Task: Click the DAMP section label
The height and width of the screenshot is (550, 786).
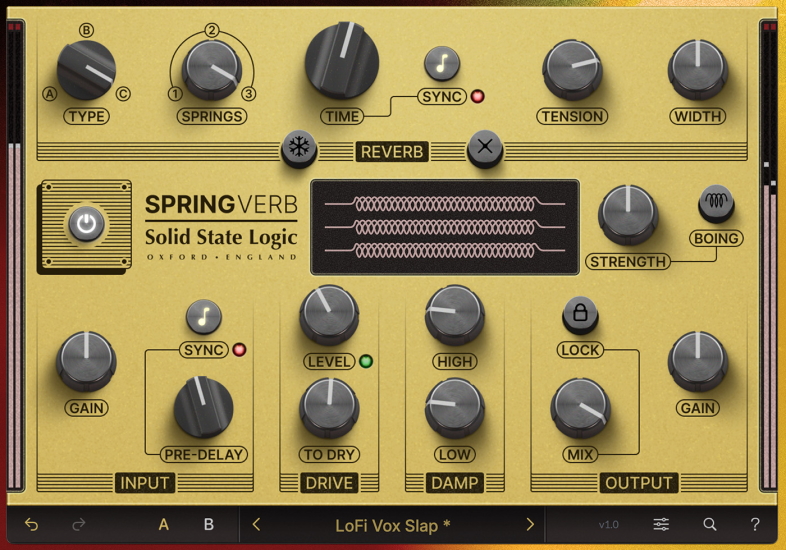Action: [x=455, y=483]
